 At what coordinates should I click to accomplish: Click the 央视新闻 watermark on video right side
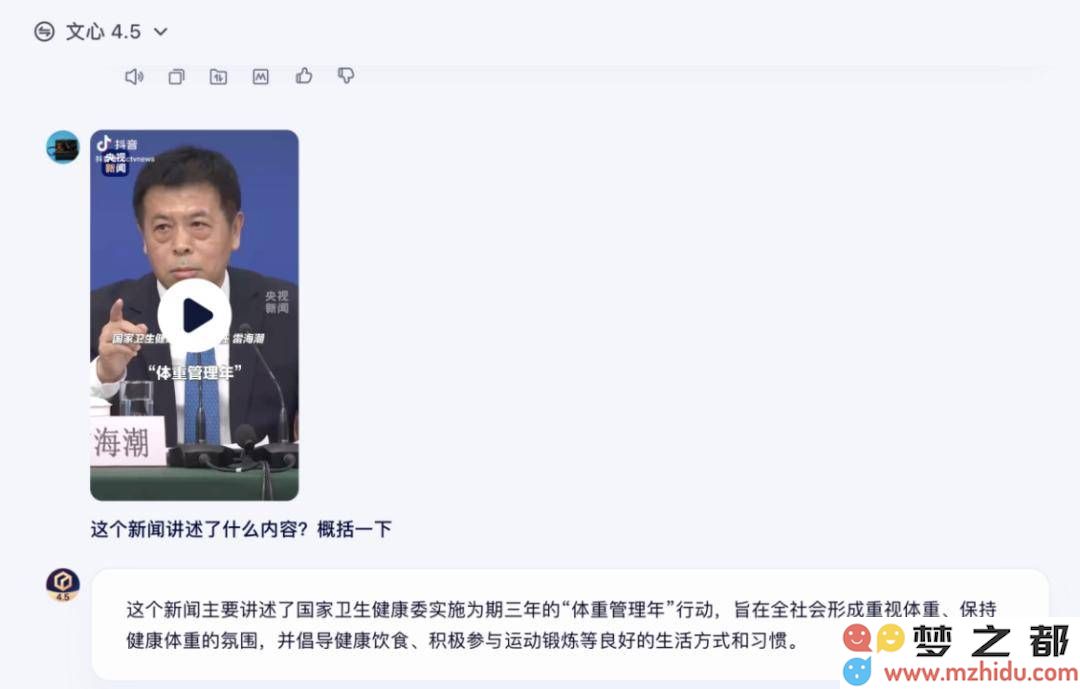(277, 302)
